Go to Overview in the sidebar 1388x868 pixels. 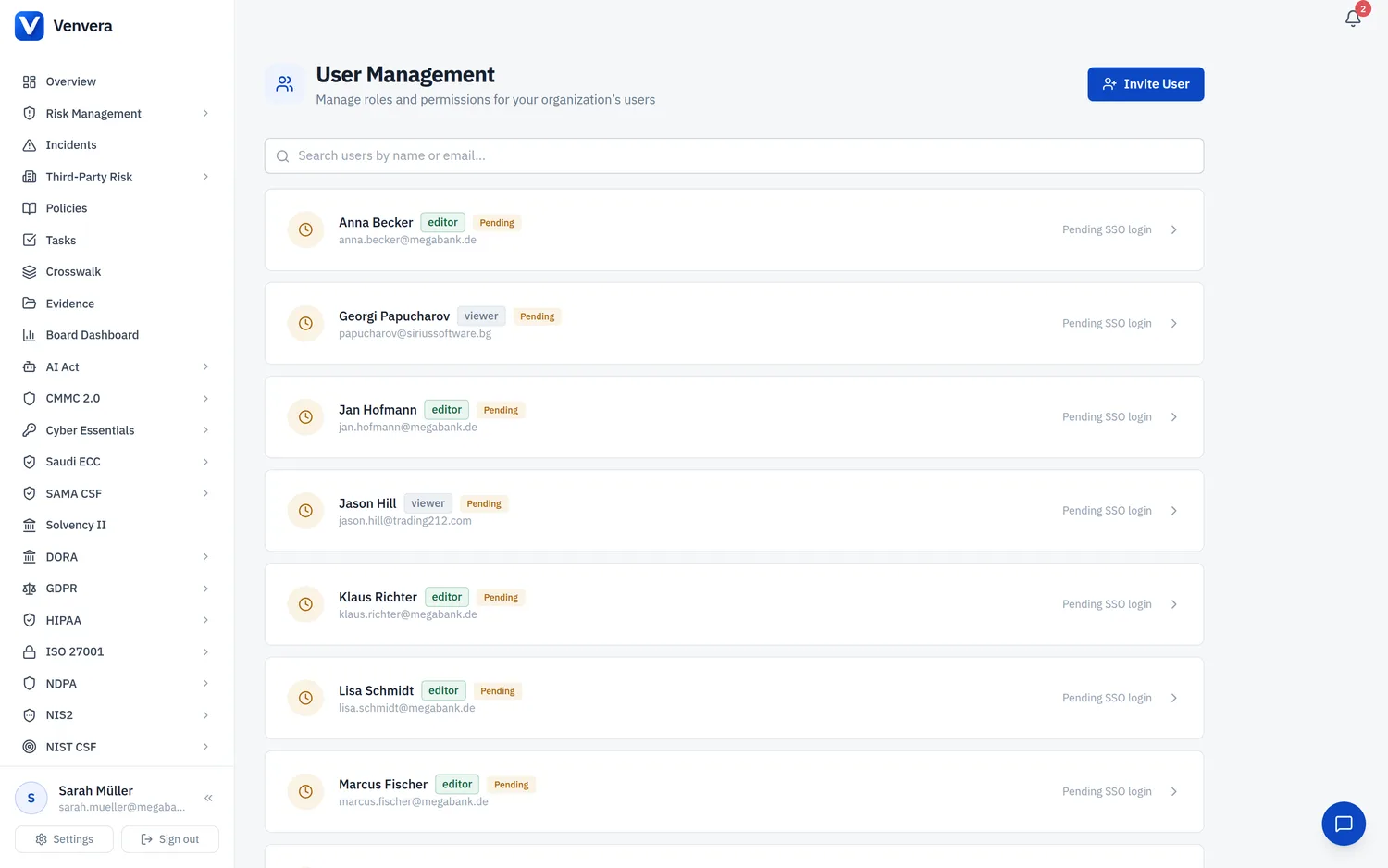click(117, 81)
